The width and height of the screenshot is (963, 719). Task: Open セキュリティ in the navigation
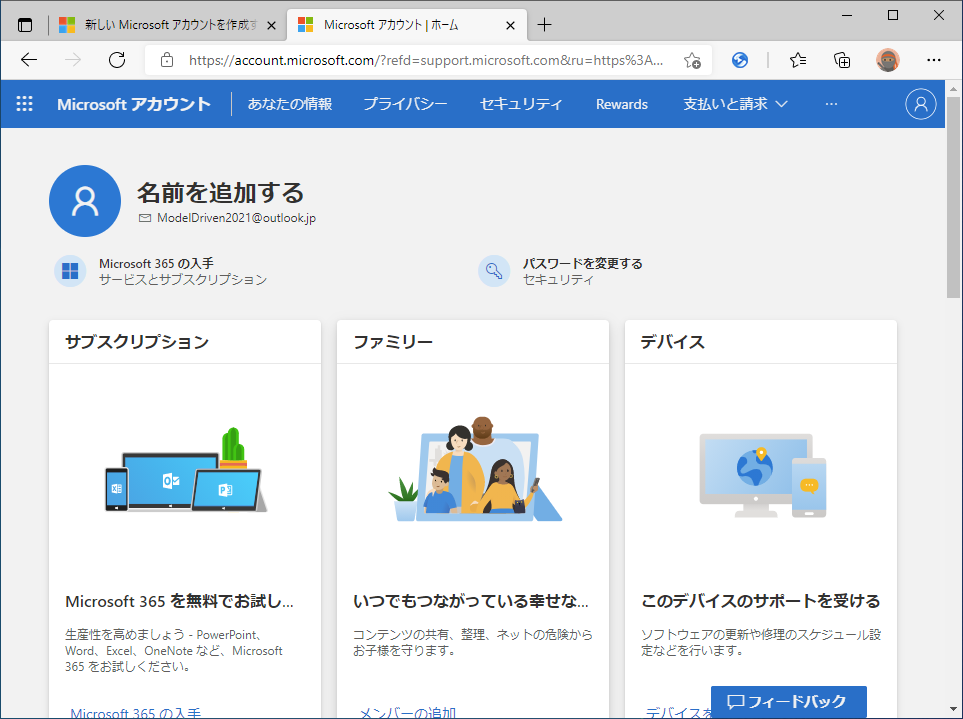click(521, 104)
